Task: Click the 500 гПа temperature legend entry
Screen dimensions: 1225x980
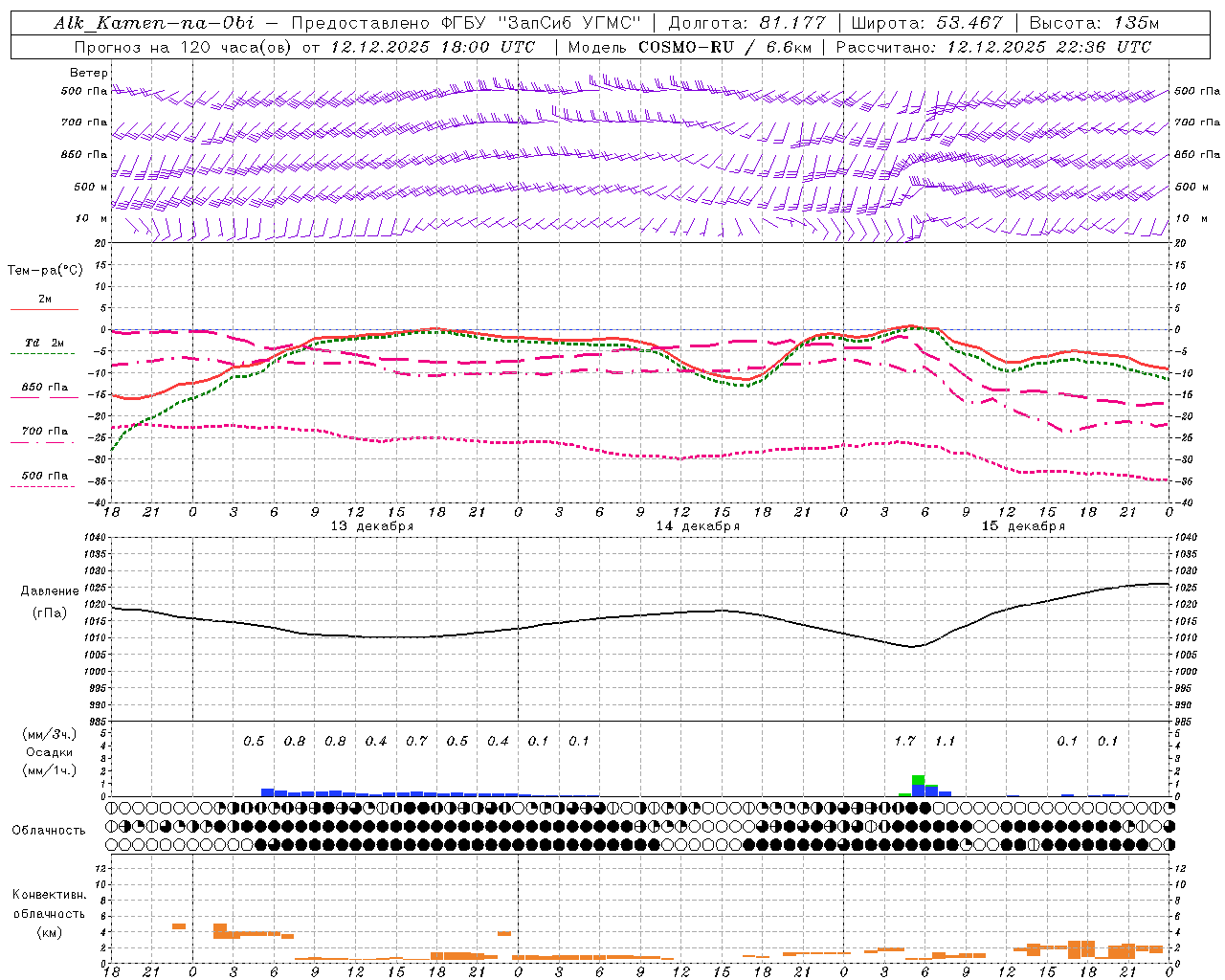Action: (x=45, y=476)
